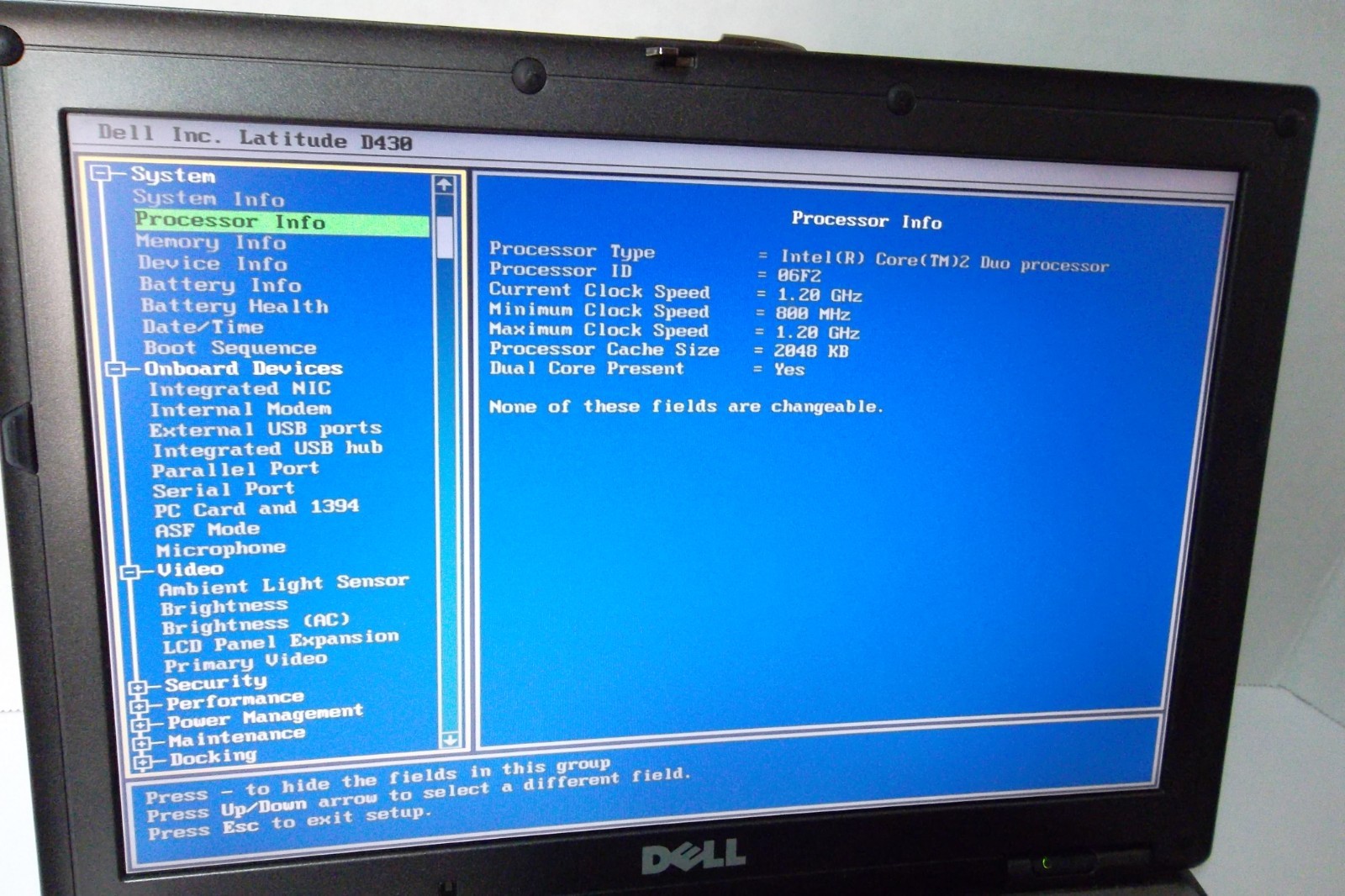The width and height of the screenshot is (1345, 896).
Task: Click the Security group label
Action: (x=216, y=683)
